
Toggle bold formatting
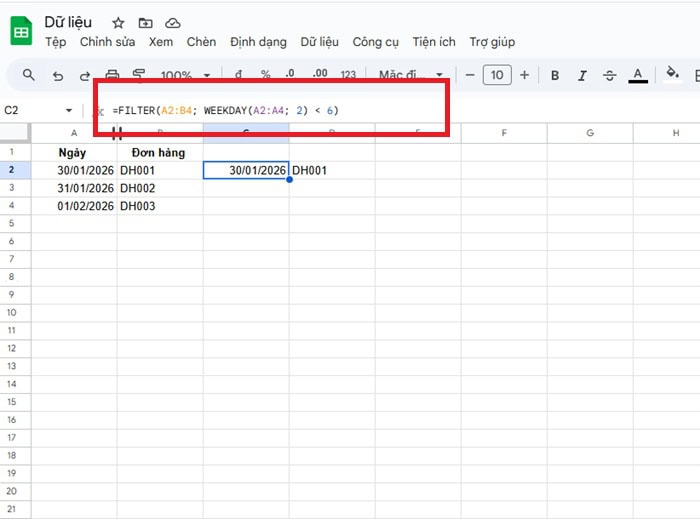click(555, 75)
